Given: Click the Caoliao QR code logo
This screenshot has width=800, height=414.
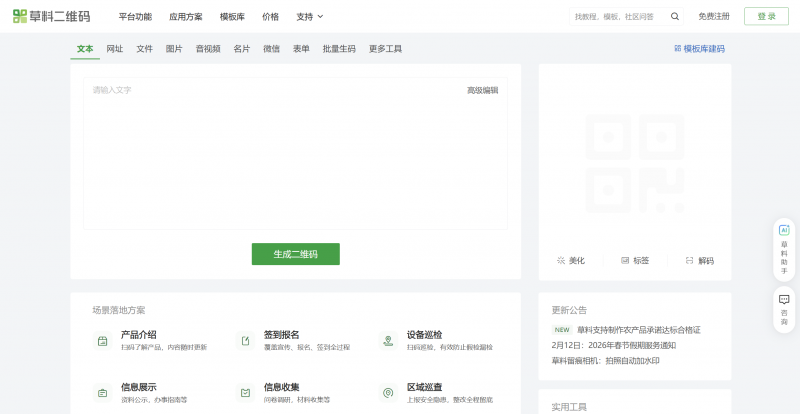Looking at the screenshot, I should tap(50, 16).
